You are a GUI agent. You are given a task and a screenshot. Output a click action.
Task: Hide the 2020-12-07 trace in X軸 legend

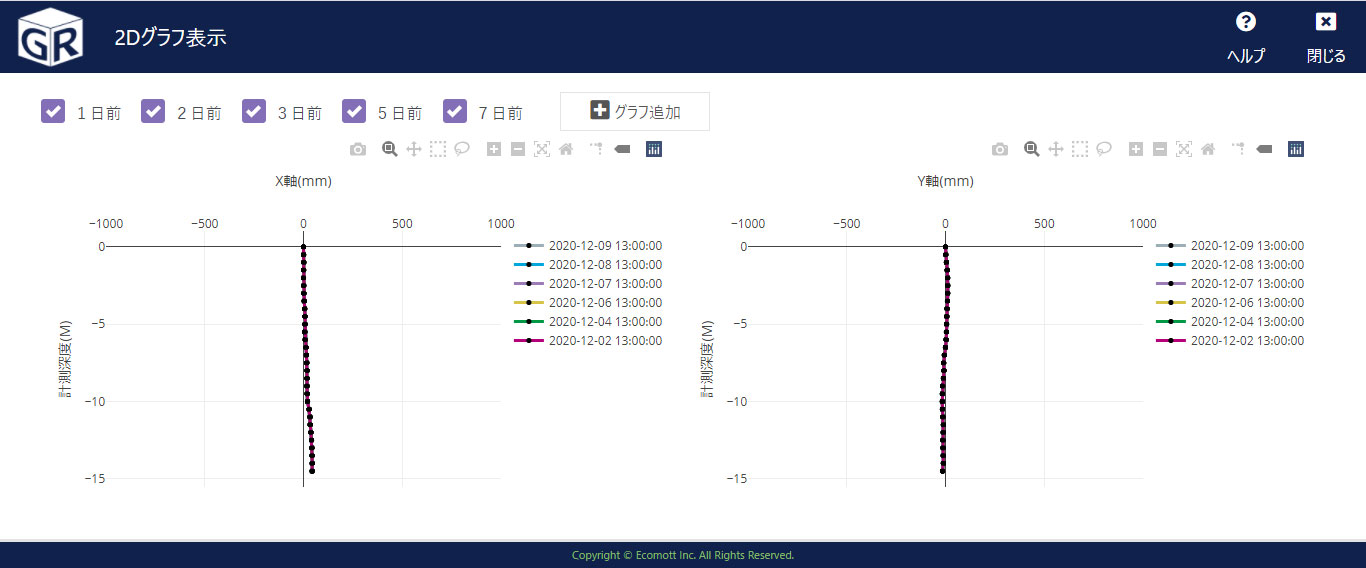(x=588, y=284)
